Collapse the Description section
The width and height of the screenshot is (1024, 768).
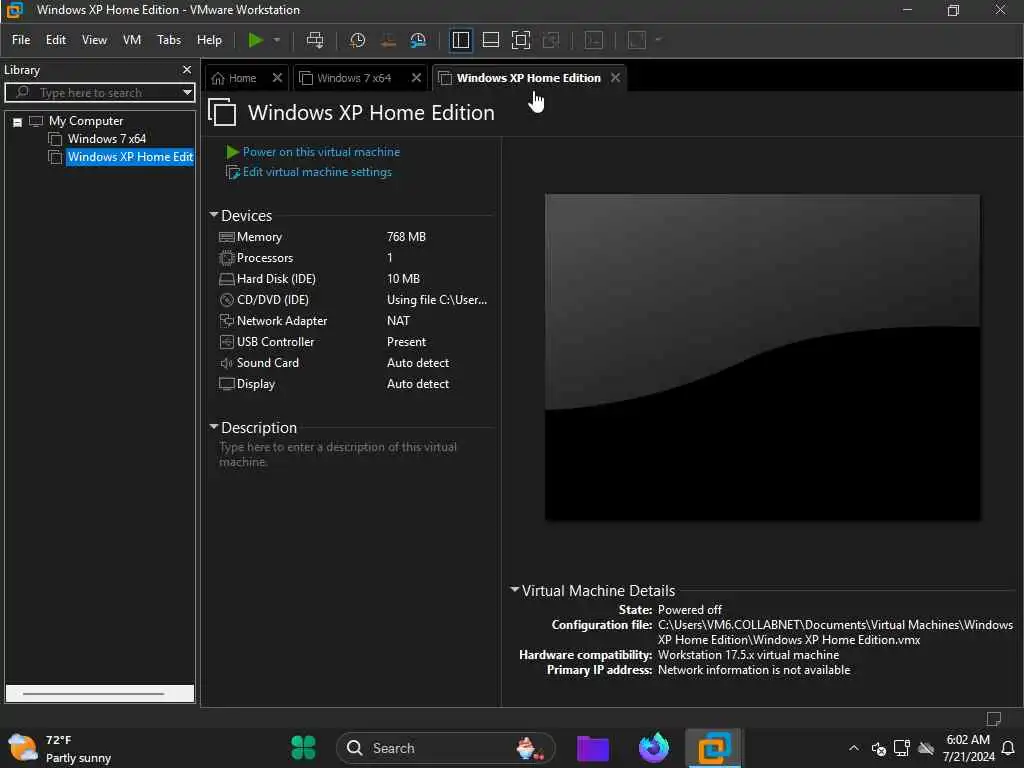(x=214, y=427)
